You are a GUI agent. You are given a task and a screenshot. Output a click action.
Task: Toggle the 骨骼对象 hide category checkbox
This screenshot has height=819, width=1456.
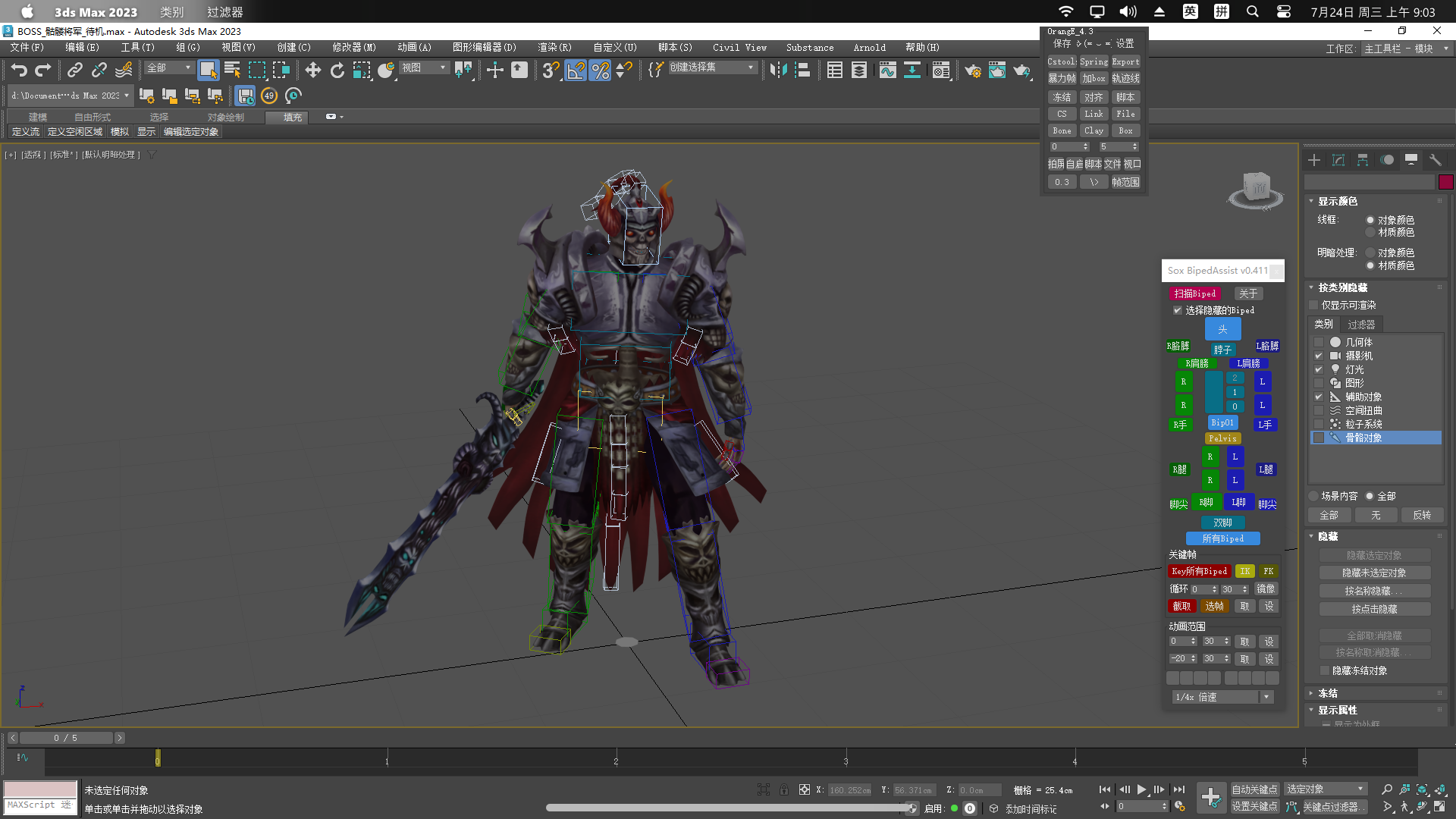pos(1319,438)
